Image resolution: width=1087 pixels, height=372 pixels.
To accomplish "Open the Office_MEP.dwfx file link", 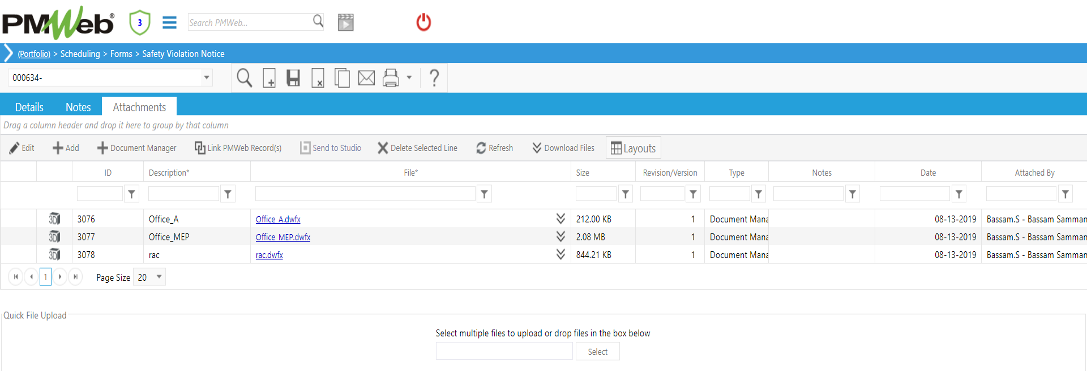I will click(x=283, y=237).
